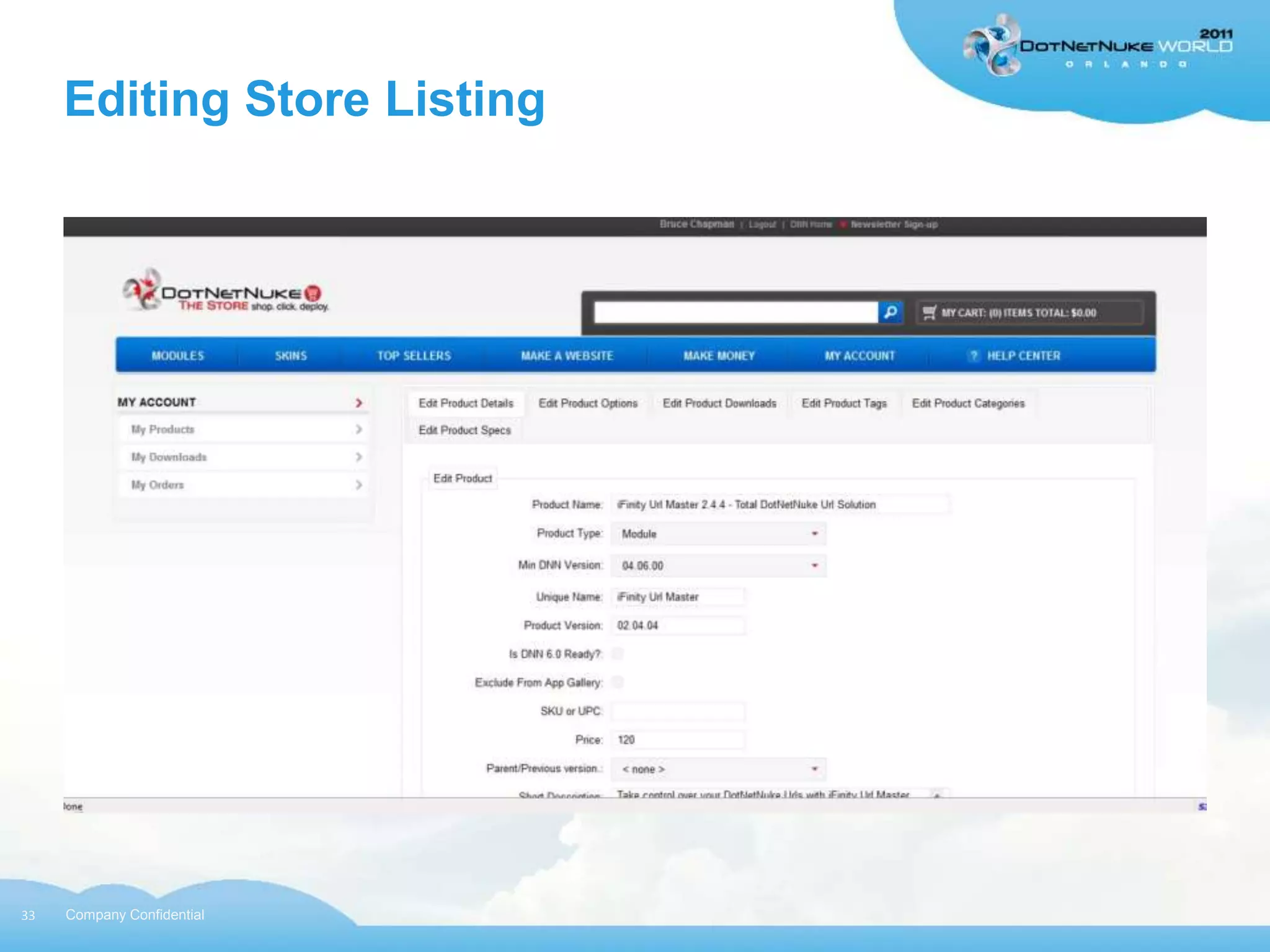1270x952 pixels.
Task: Open the Help Center menu
Action: click(1023, 356)
